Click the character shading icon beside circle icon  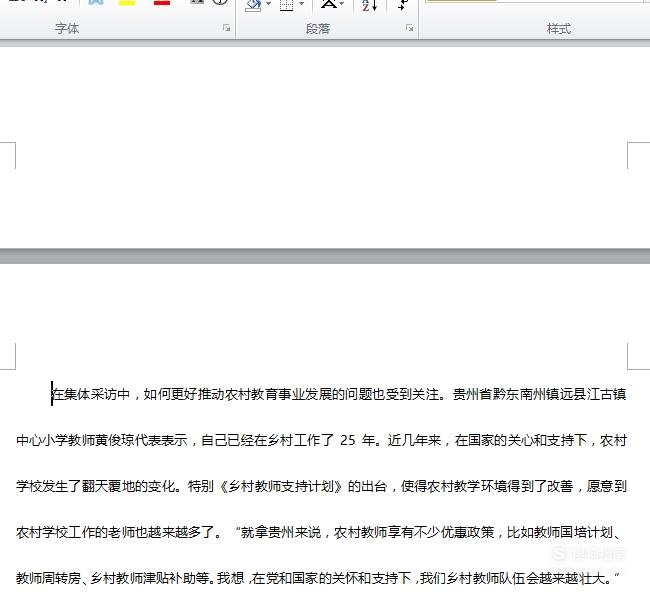pos(197,2)
